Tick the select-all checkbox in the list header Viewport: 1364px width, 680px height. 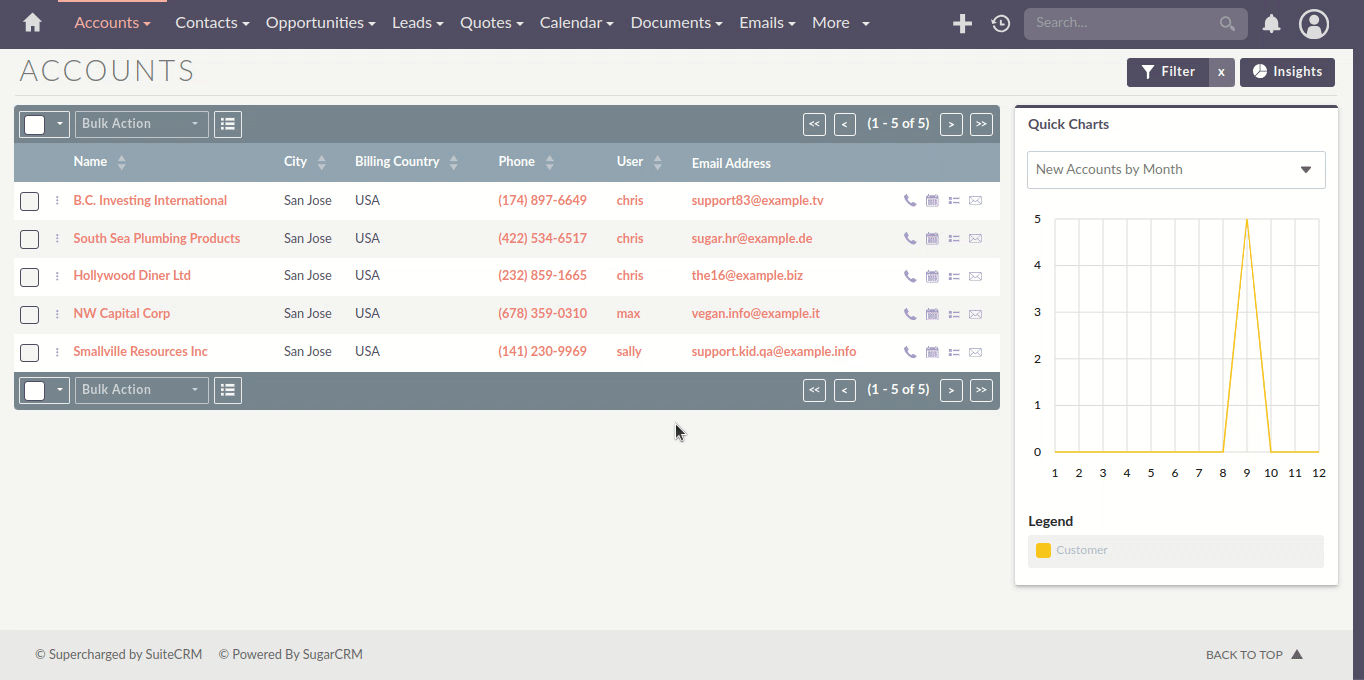pyautogui.click(x=36, y=124)
